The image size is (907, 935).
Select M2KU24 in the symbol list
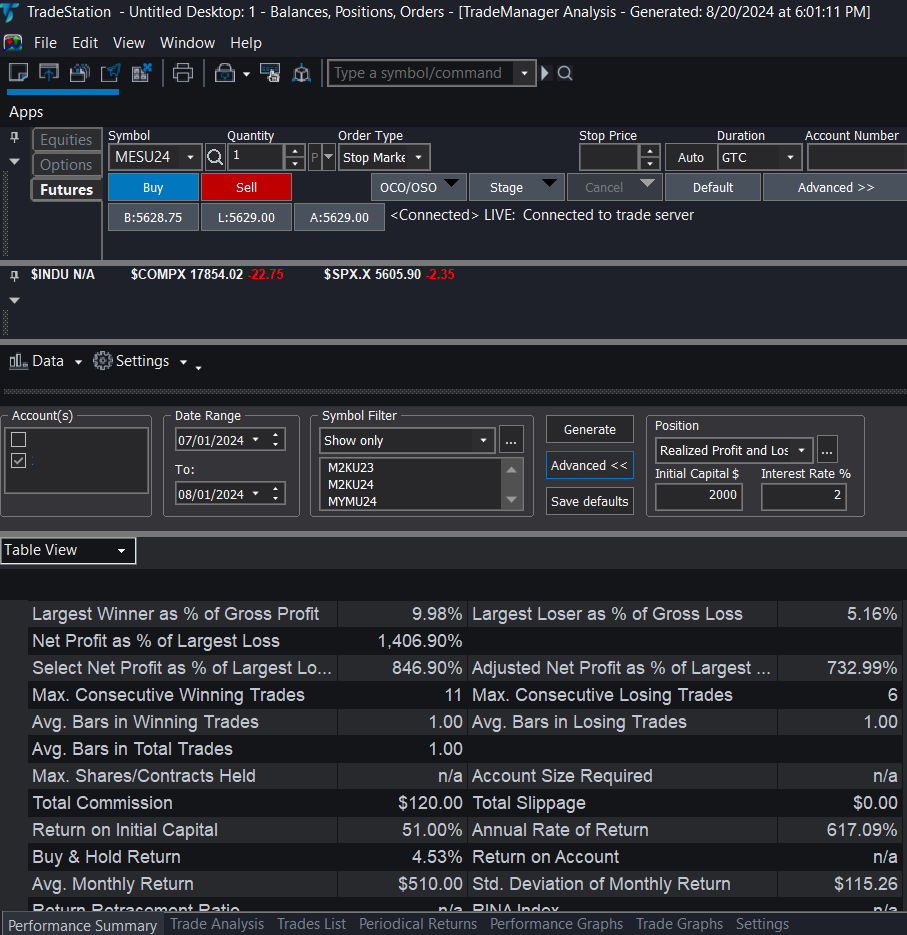click(x=351, y=485)
